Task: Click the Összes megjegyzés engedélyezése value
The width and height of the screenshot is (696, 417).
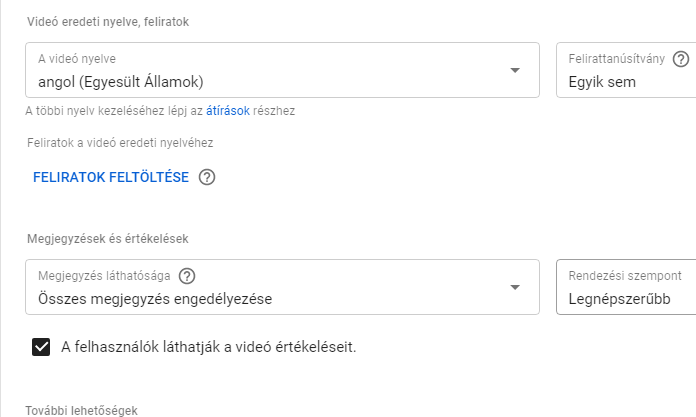Action: (155, 299)
